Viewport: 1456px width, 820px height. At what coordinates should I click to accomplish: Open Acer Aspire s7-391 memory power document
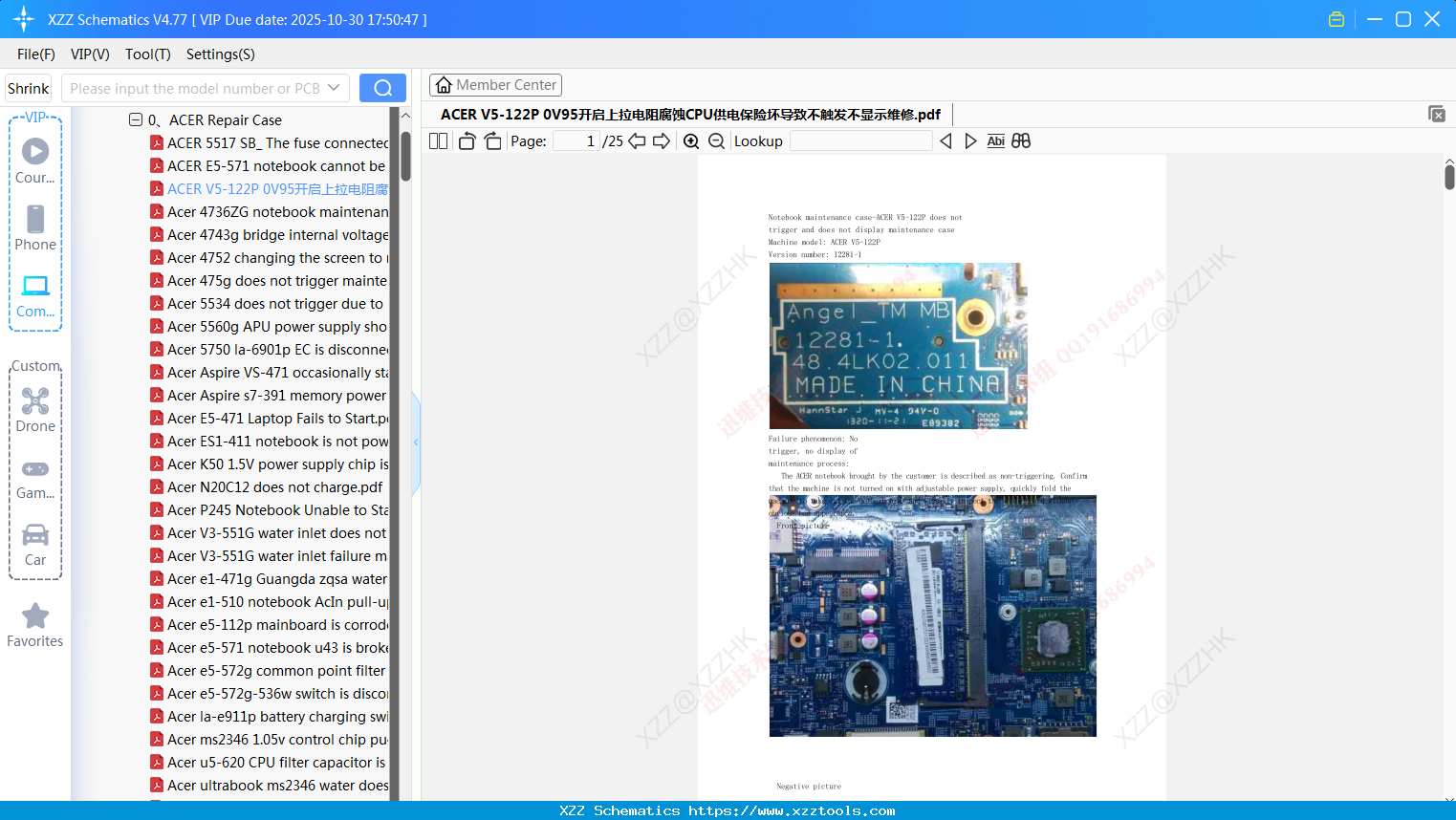(x=269, y=396)
